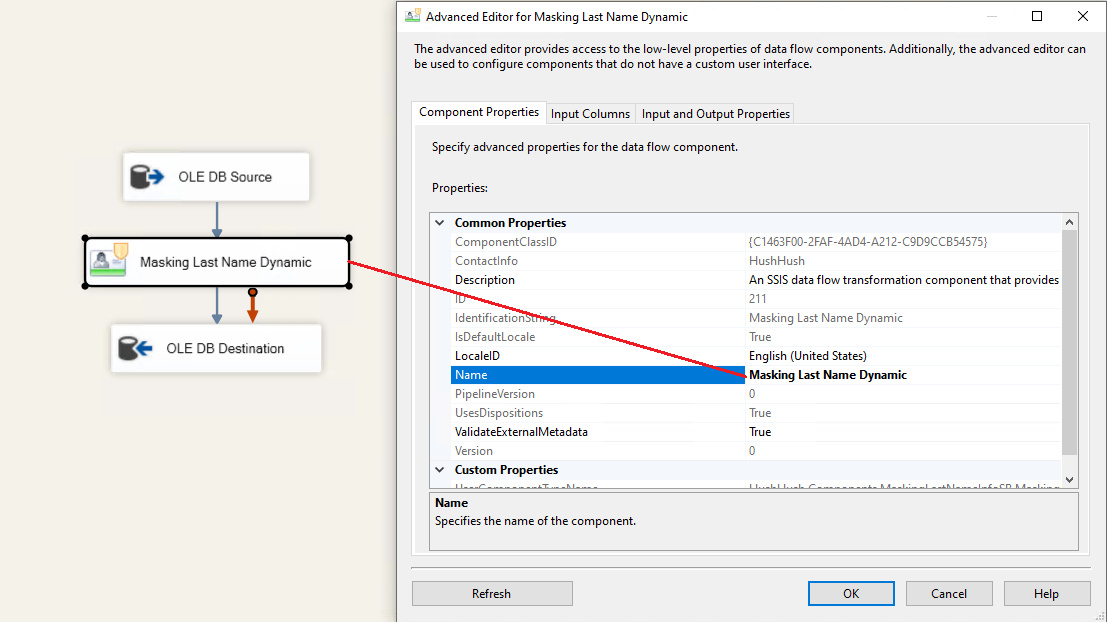Image resolution: width=1107 pixels, height=622 pixels.
Task: Collapse the Common Properties section
Action: tap(439, 223)
